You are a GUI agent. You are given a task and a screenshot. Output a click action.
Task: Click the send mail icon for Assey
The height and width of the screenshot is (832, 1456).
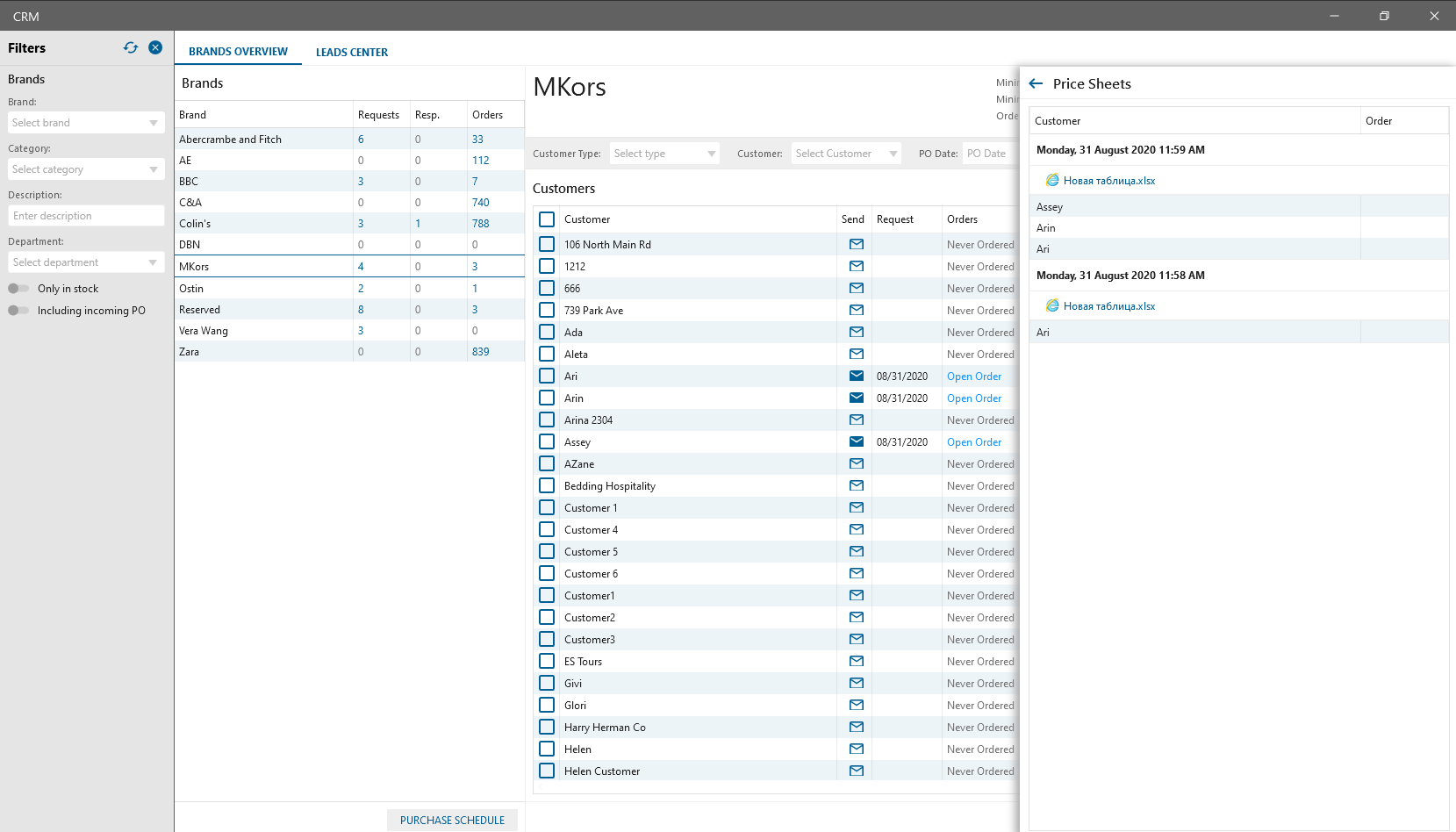coord(857,441)
